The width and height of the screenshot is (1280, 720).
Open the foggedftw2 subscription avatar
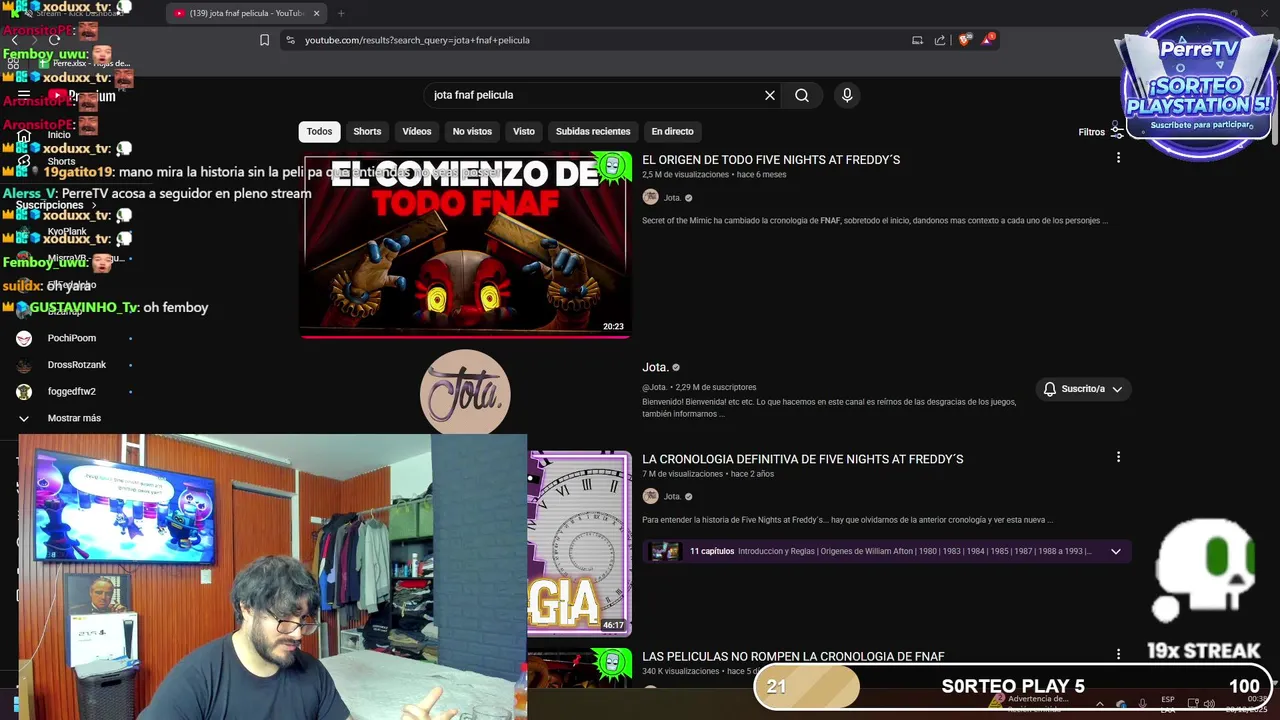(24, 392)
